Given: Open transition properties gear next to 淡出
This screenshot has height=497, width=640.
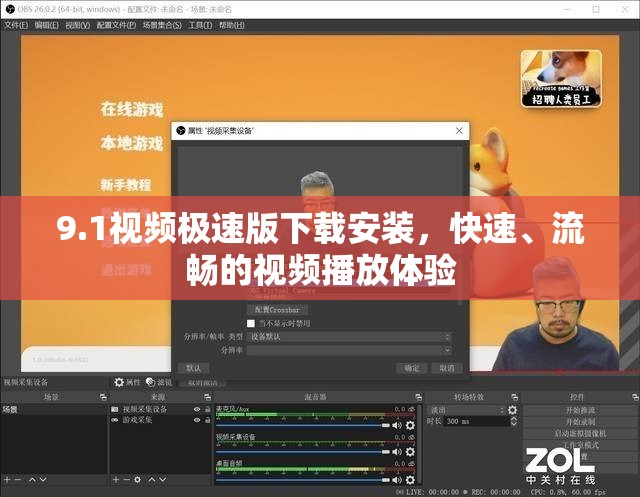Looking at the screenshot, I should click(513, 410).
